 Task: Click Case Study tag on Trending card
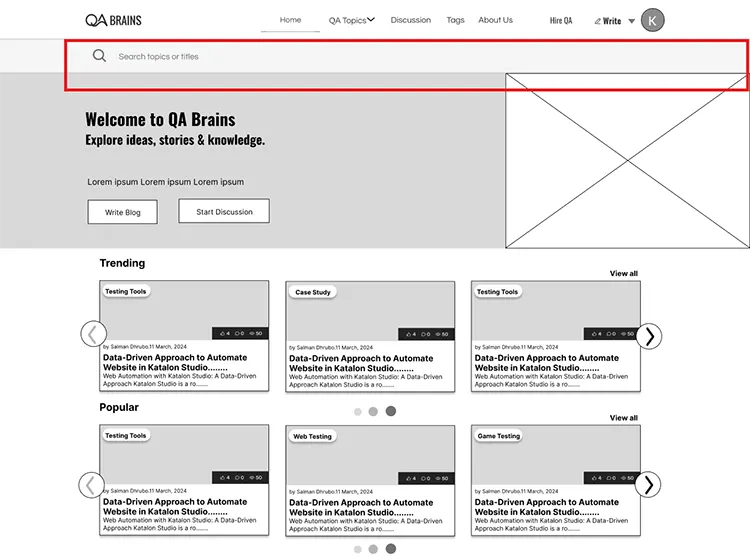tap(313, 292)
